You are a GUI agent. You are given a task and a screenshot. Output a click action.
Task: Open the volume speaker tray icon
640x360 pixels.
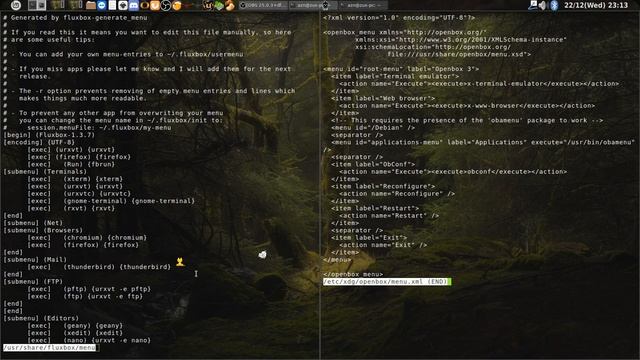click(x=542, y=5)
